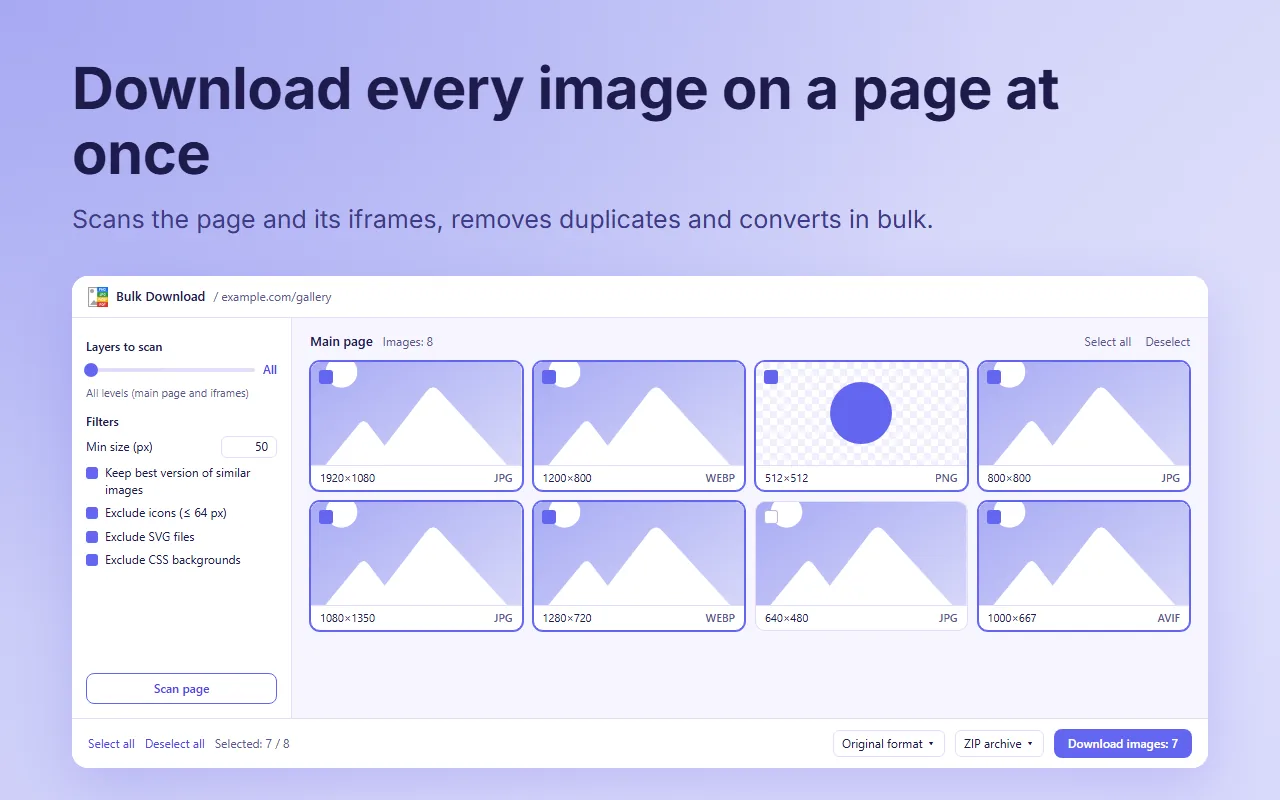
Task: Click the Layers to scan slider handle
Action: (92, 370)
